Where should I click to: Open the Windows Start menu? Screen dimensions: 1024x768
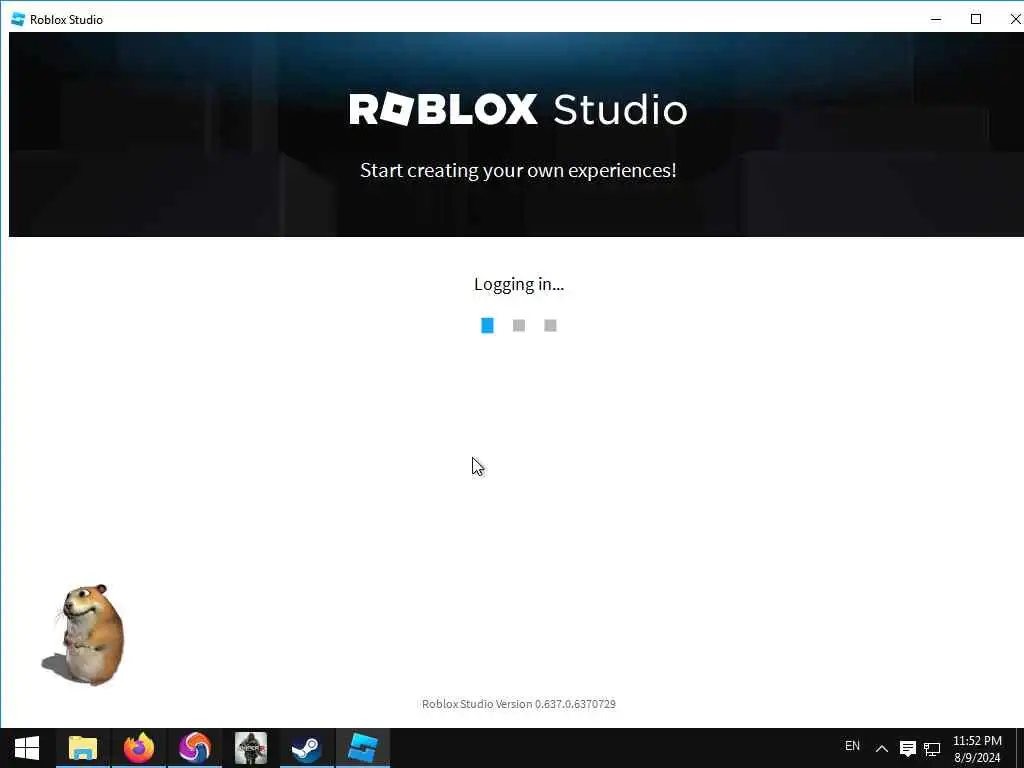pyautogui.click(x=27, y=748)
